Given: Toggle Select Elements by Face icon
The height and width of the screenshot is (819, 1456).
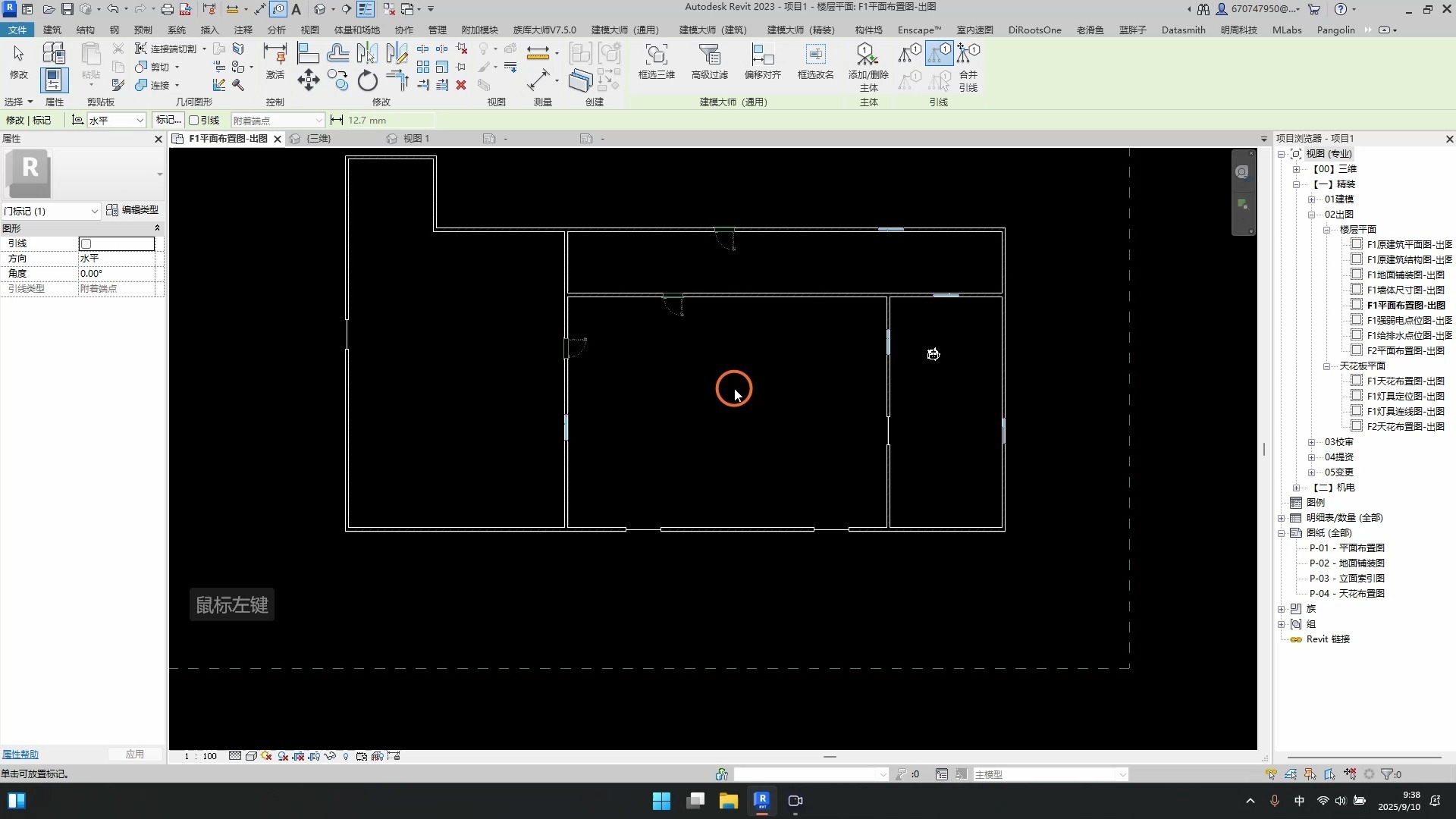Looking at the screenshot, I should click(1330, 774).
